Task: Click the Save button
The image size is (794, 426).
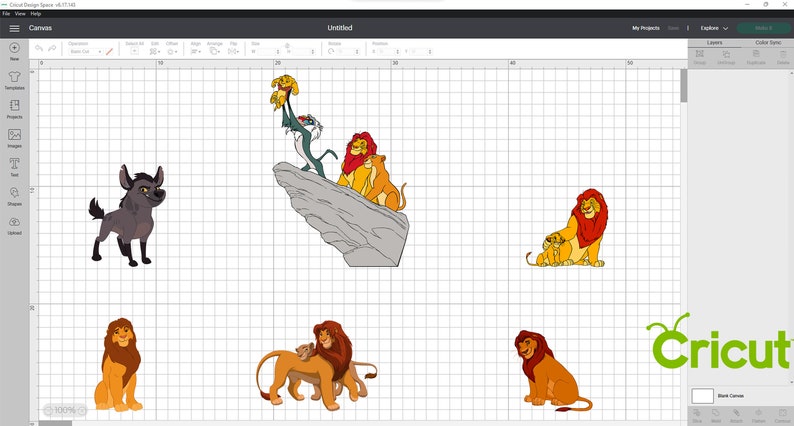Action: coord(673,28)
